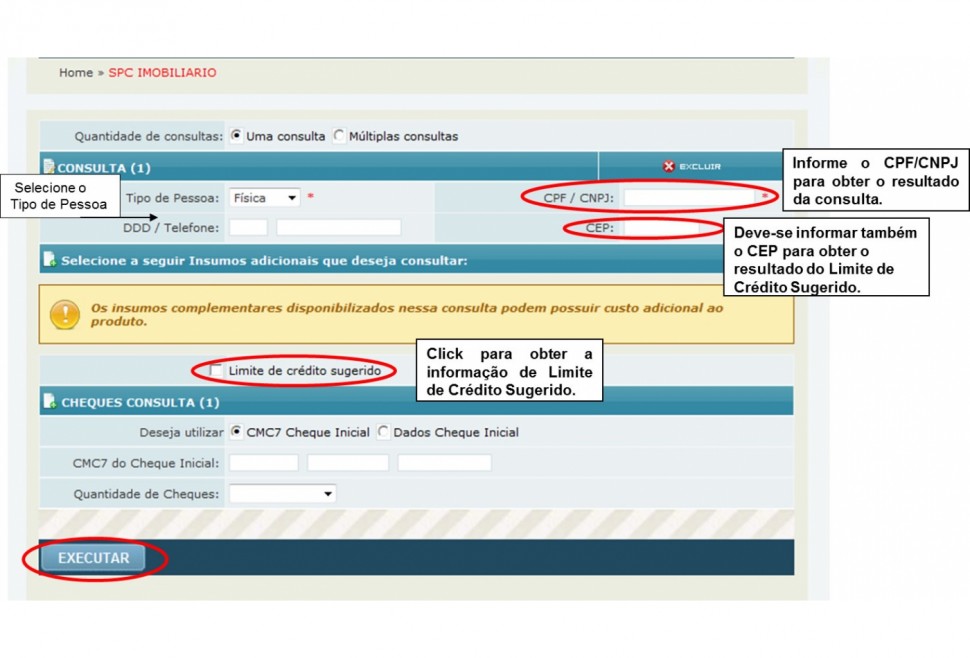This screenshot has height=658, width=970.
Task: Select the CMC7 Cheque Inicial radio button
Action: [236, 432]
